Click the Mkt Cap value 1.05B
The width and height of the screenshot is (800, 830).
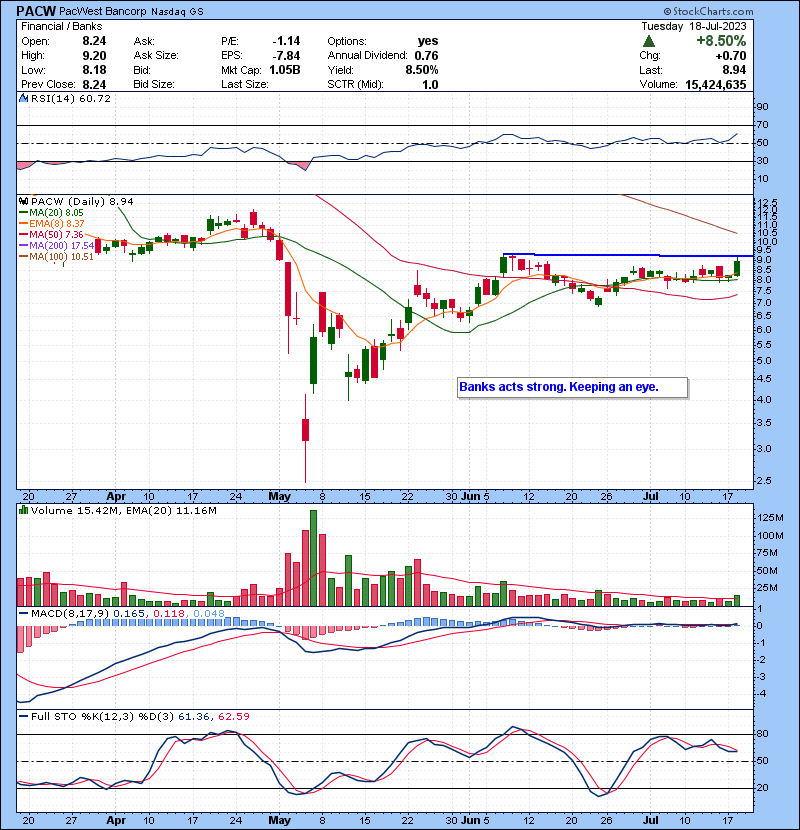tap(284, 70)
